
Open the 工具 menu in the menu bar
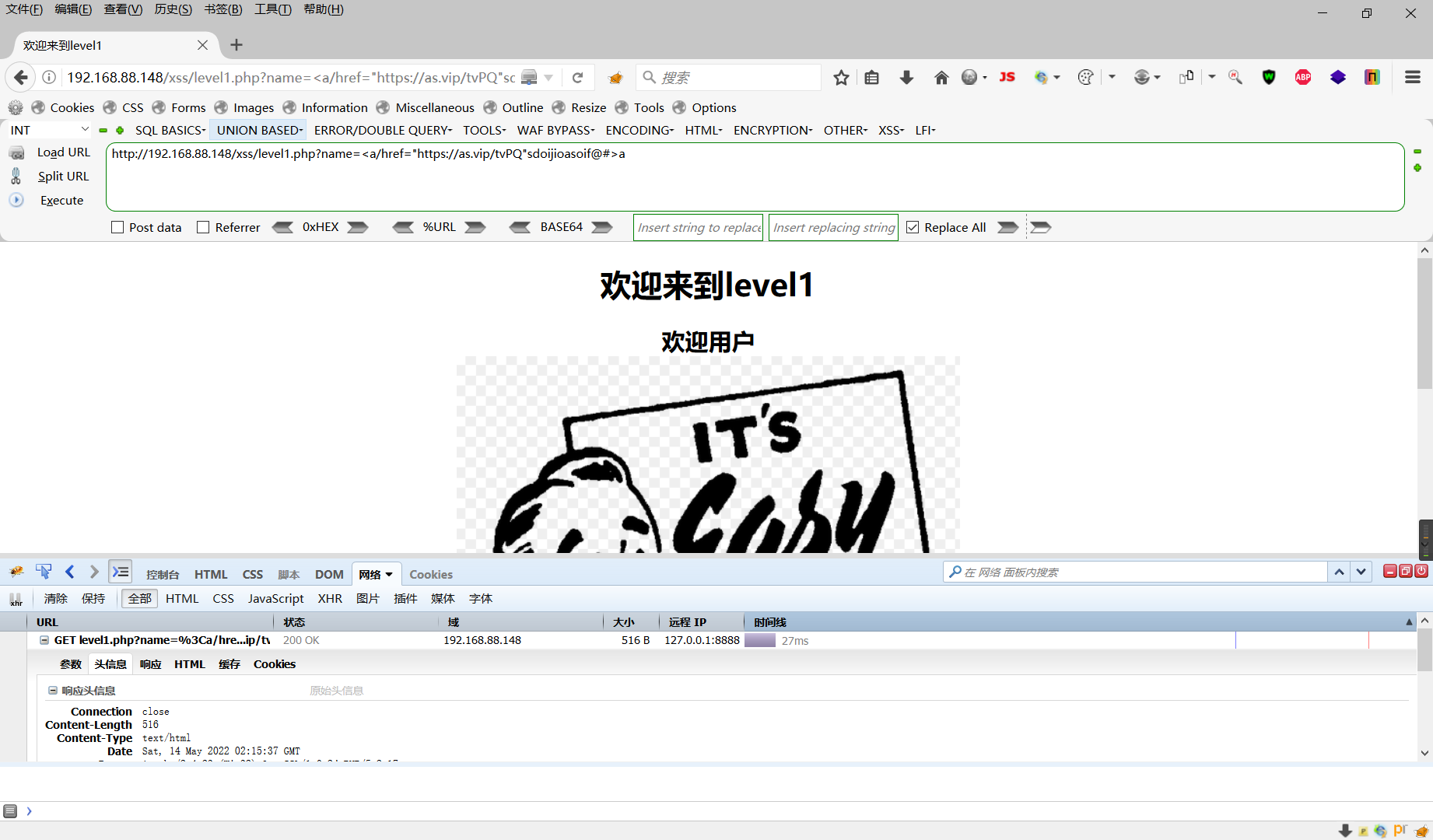point(271,9)
